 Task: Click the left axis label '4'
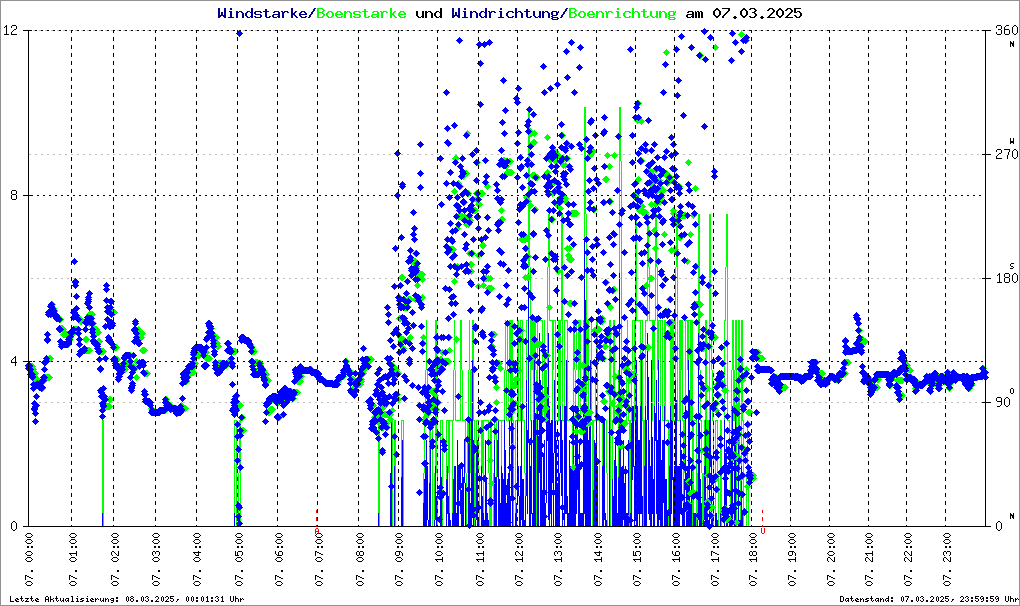point(14,361)
